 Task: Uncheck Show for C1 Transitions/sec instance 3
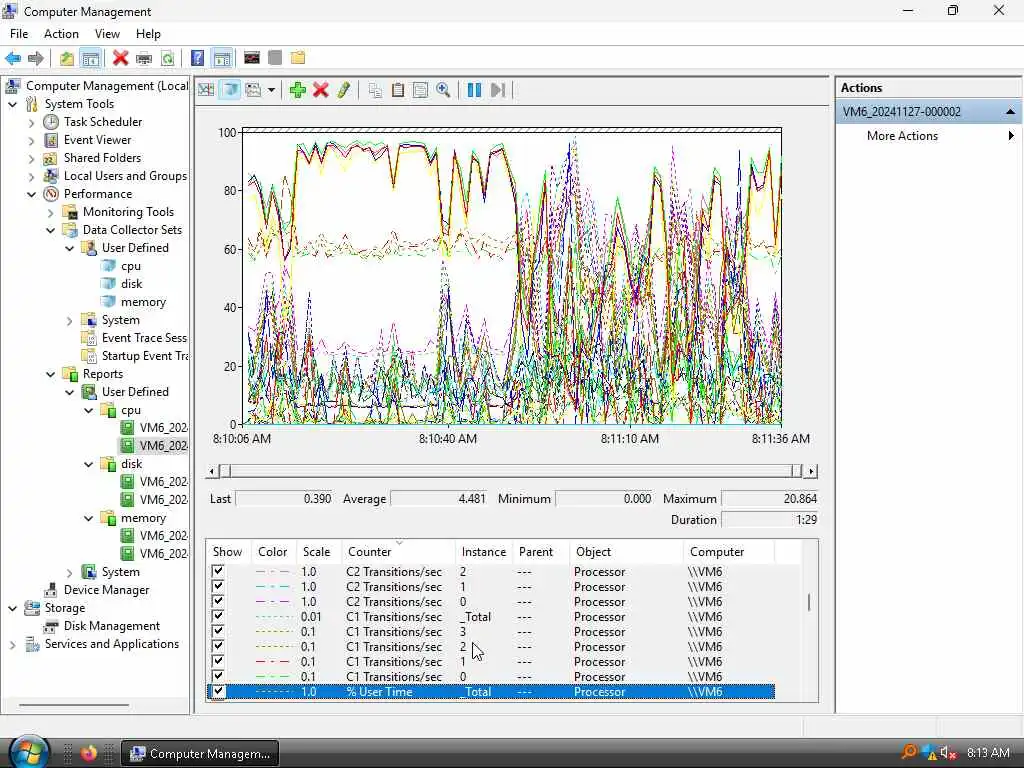pyautogui.click(x=218, y=631)
